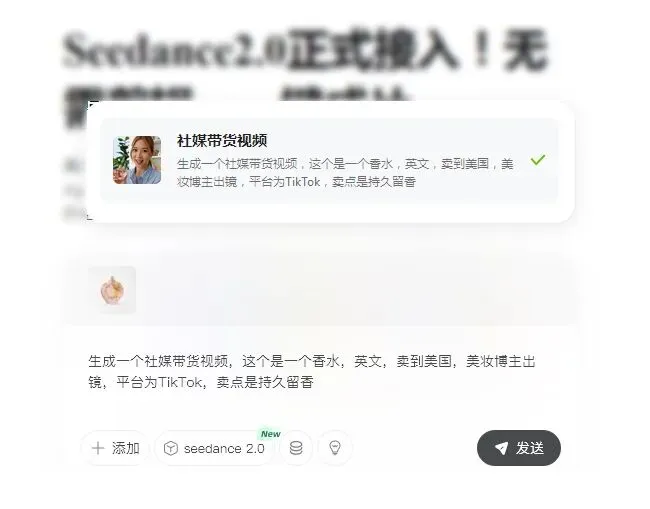650x509 pixels.
Task: Click the plus icon next to 添加
Action: [x=98, y=448]
